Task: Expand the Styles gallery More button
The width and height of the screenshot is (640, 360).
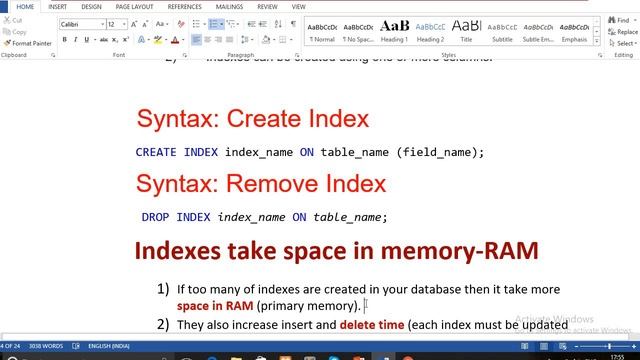Action: (596, 41)
